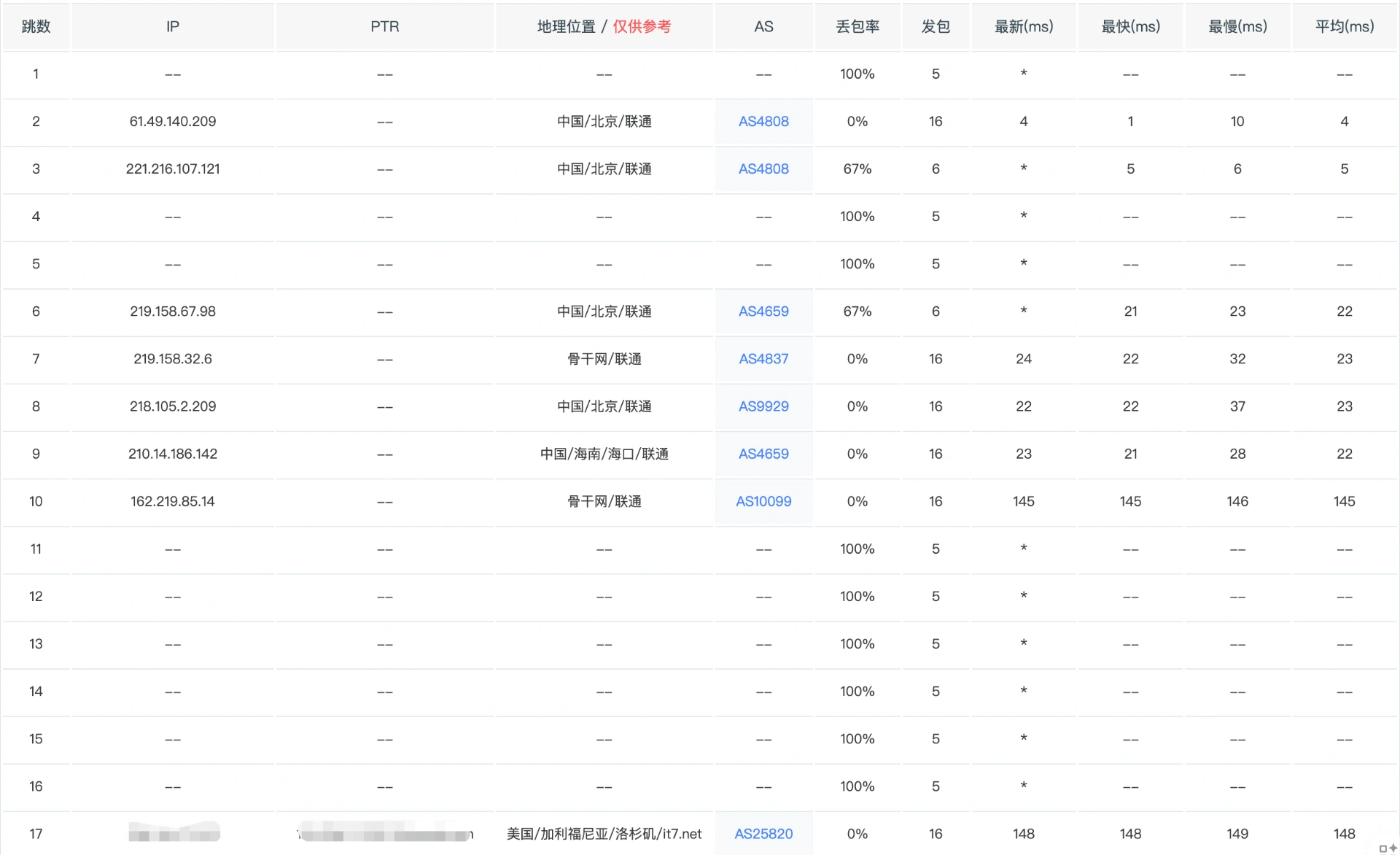The height and width of the screenshot is (855, 1400).
Task: Click the red 仅供参考 text in header
Action: pyautogui.click(x=642, y=26)
